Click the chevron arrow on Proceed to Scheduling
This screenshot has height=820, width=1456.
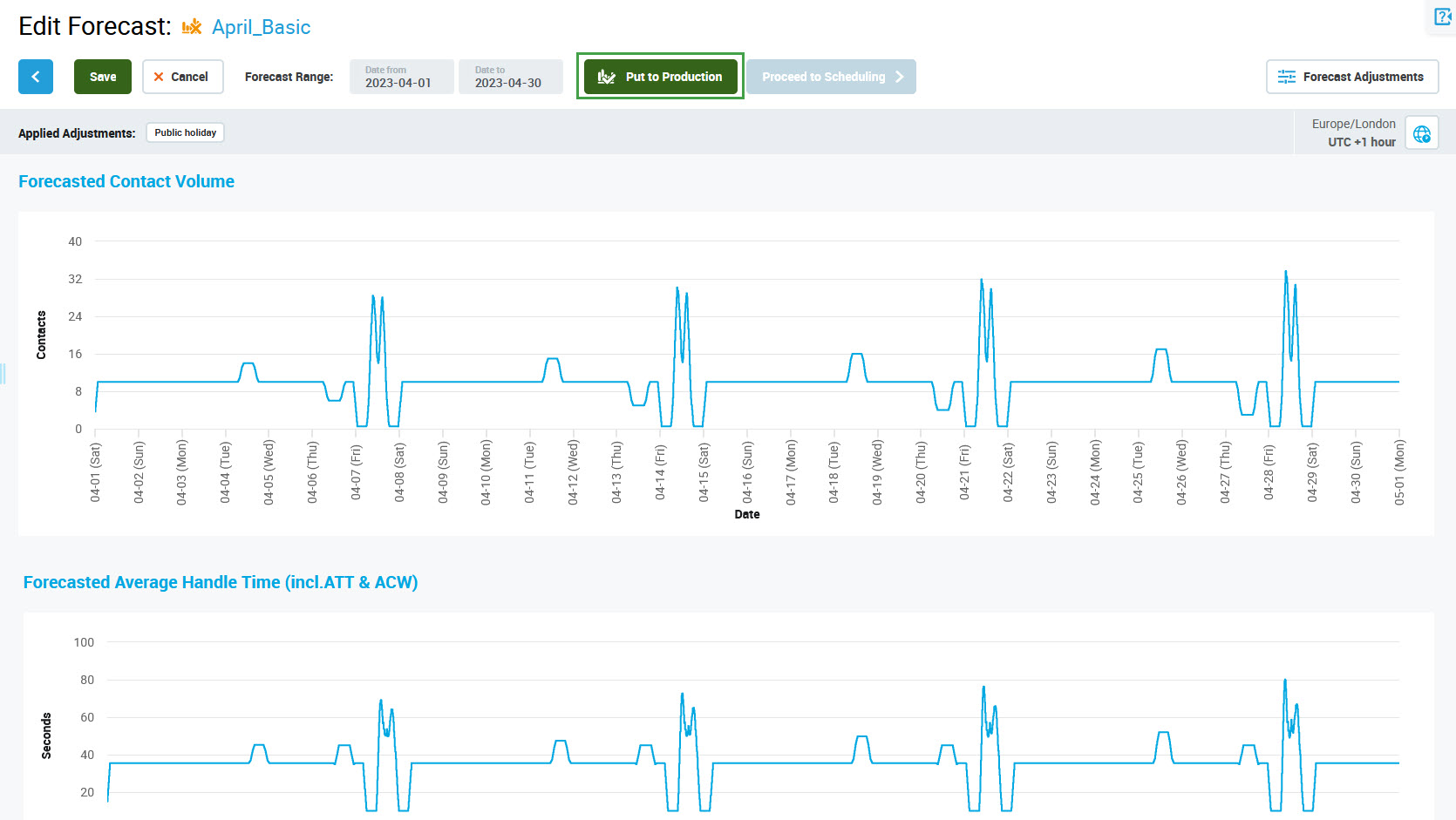tap(900, 77)
